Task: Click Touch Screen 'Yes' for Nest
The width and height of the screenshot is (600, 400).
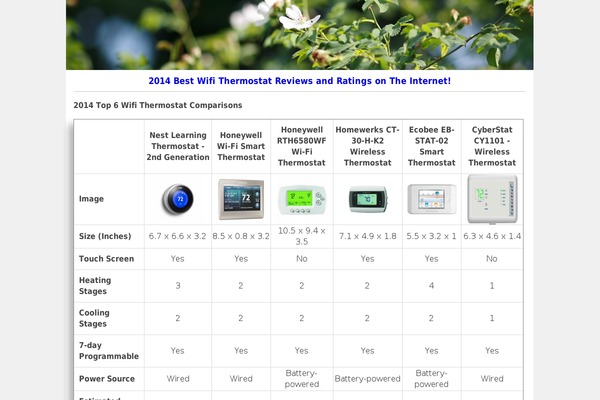Action: tap(178, 259)
